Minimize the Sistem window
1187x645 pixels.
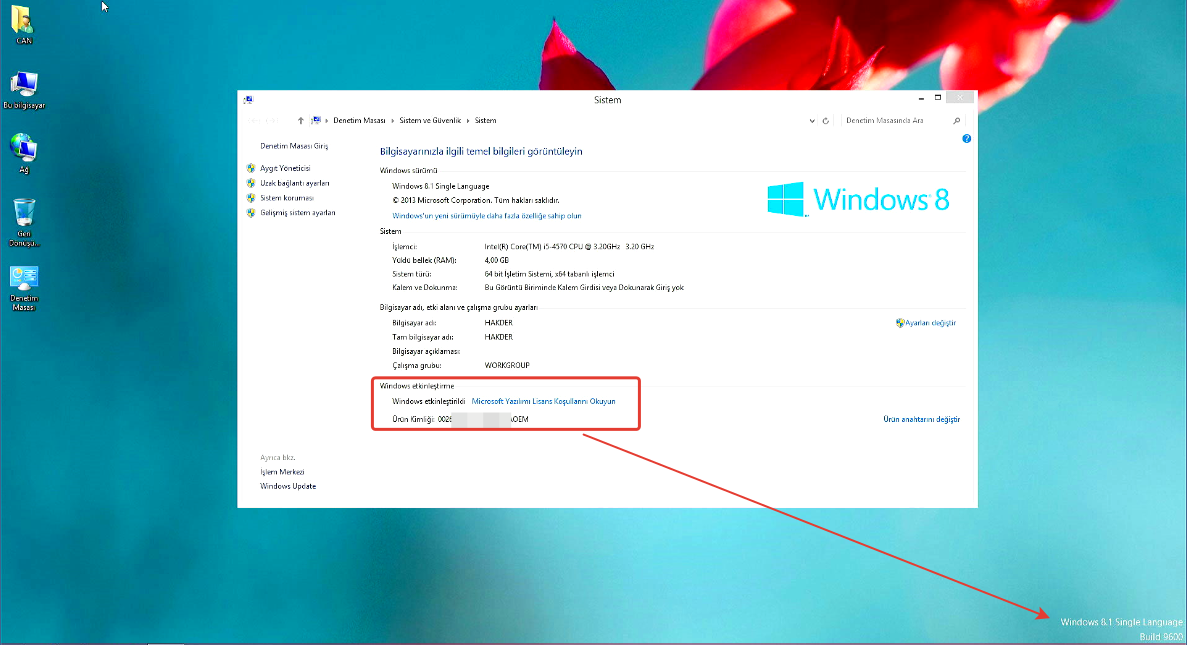(921, 98)
